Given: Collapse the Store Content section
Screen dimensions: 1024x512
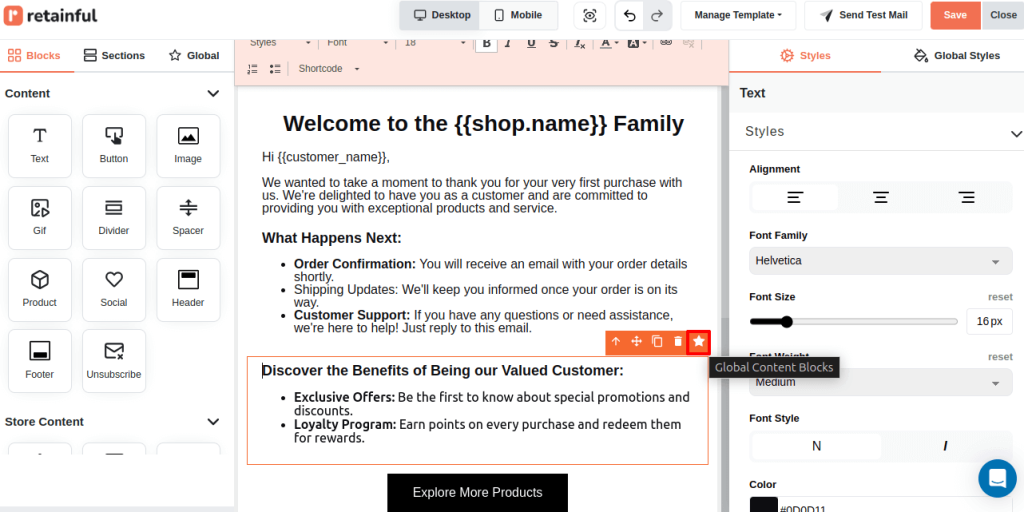Looking at the screenshot, I should (213, 421).
